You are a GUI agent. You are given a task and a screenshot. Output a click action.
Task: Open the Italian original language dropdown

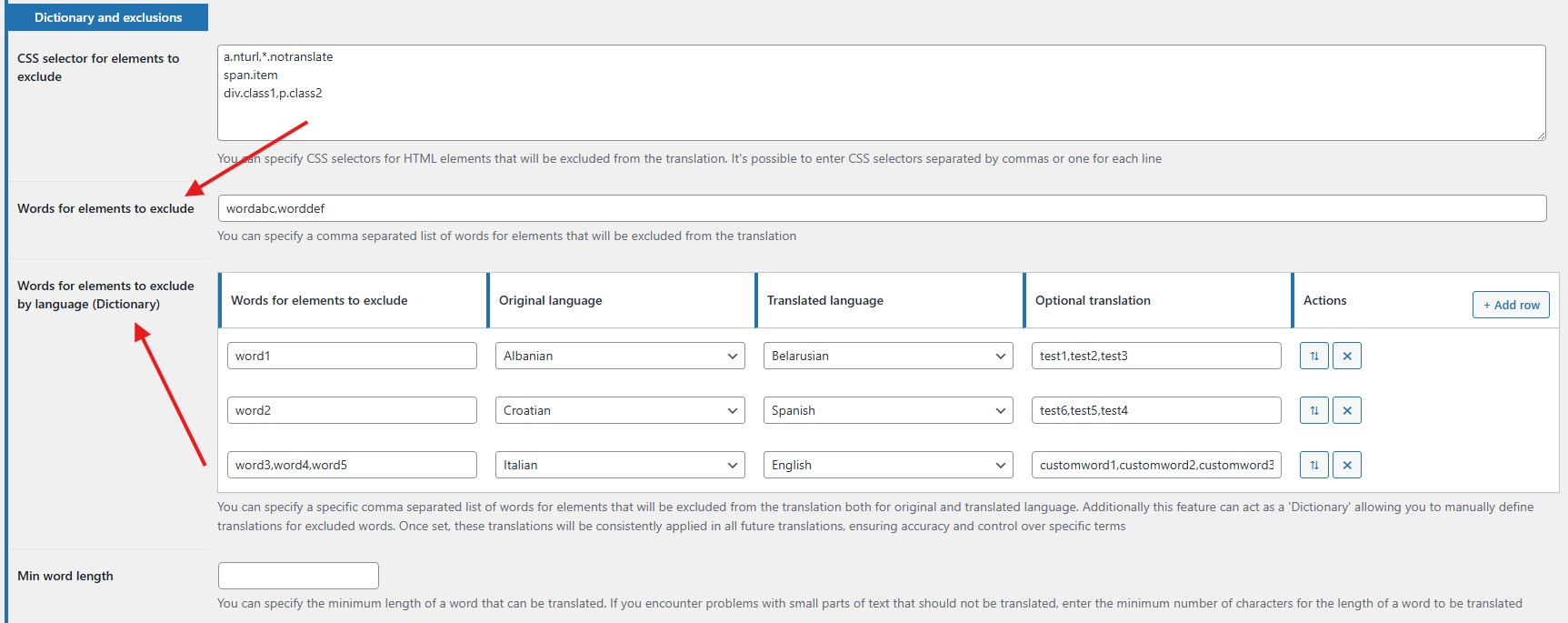click(620, 465)
